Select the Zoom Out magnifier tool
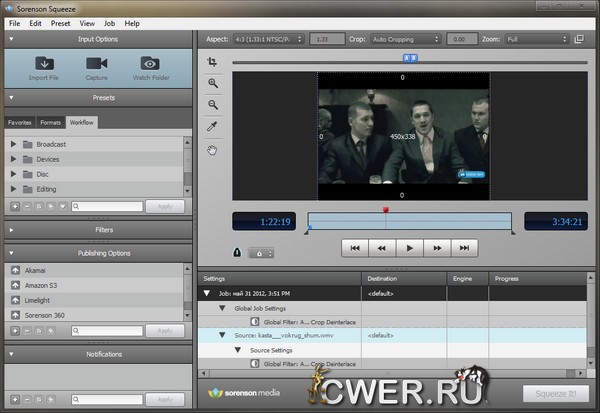This screenshot has width=600, height=413. coord(213,104)
